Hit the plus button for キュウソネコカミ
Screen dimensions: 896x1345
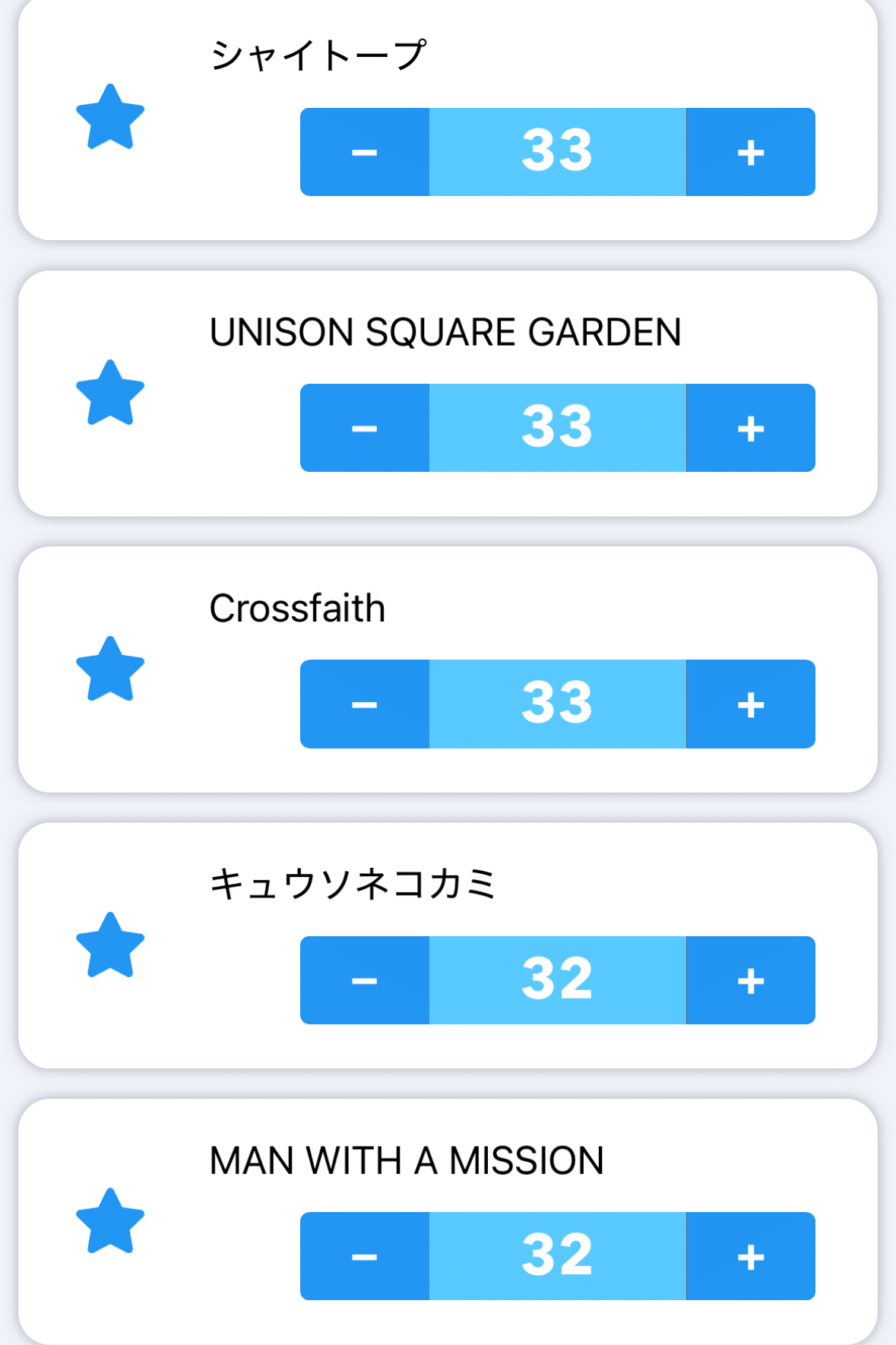click(x=751, y=980)
